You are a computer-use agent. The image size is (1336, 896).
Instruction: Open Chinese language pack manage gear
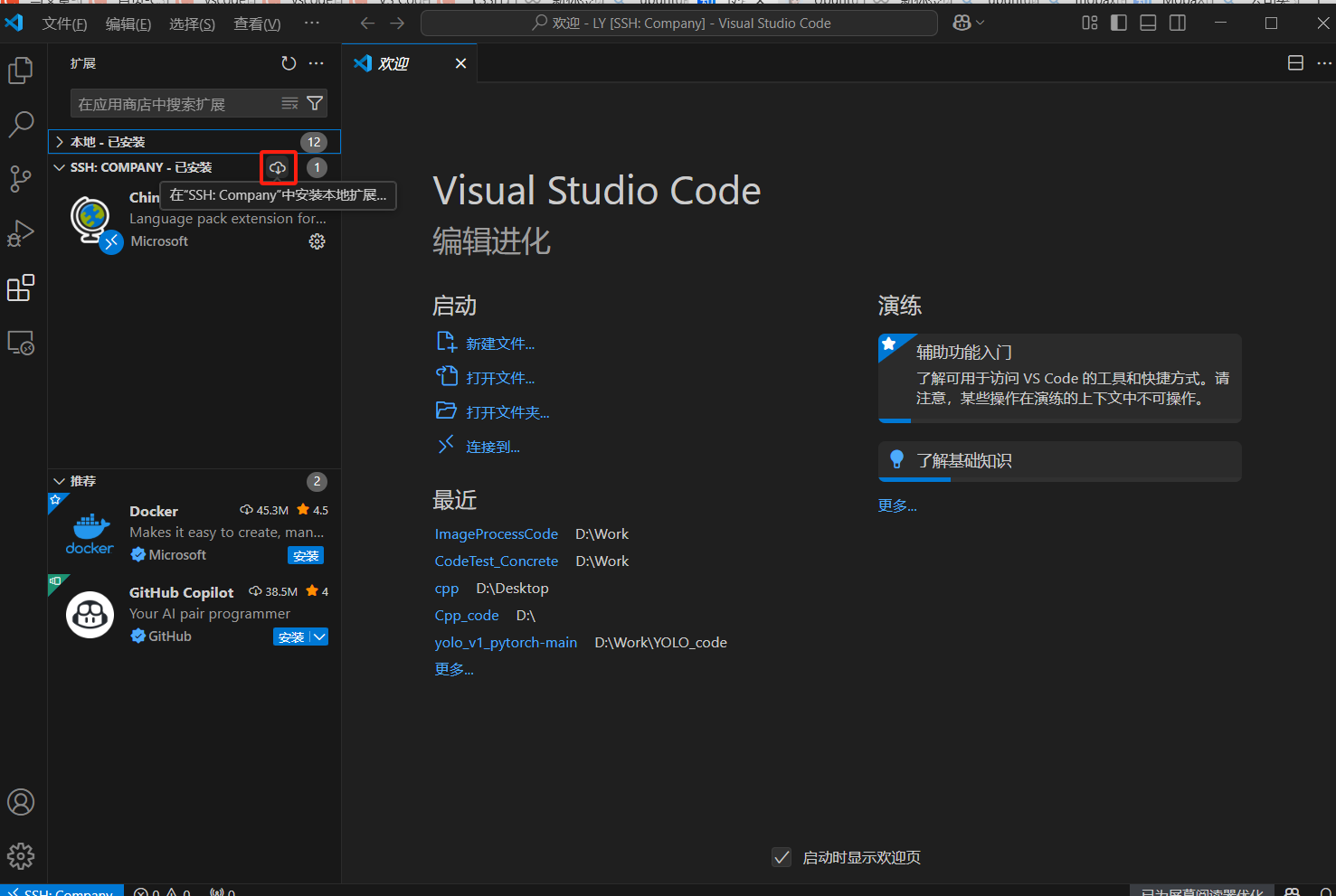[x=317, y=241]
